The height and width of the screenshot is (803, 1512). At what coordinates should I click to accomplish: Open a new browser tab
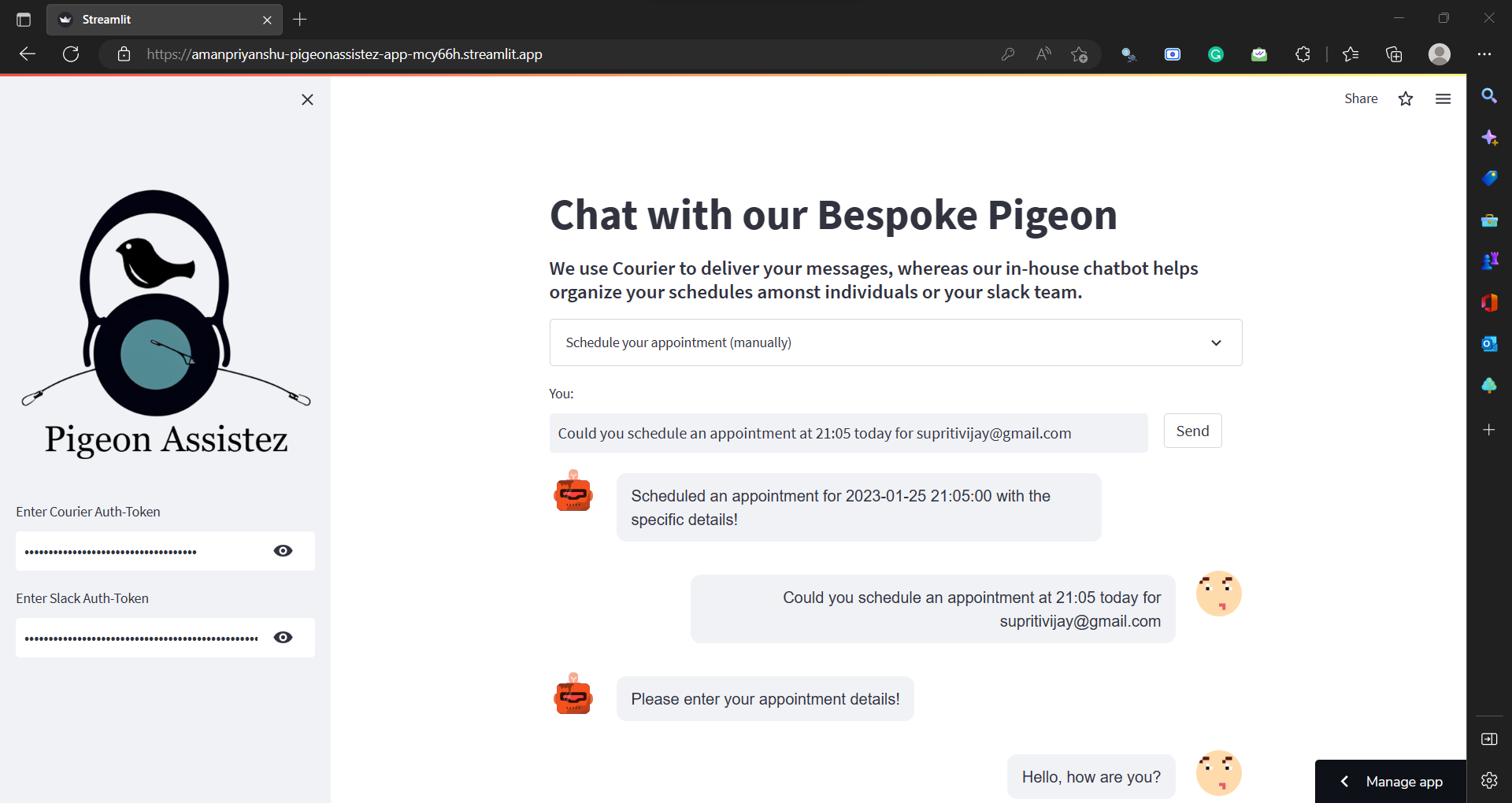tap(300, 20)
